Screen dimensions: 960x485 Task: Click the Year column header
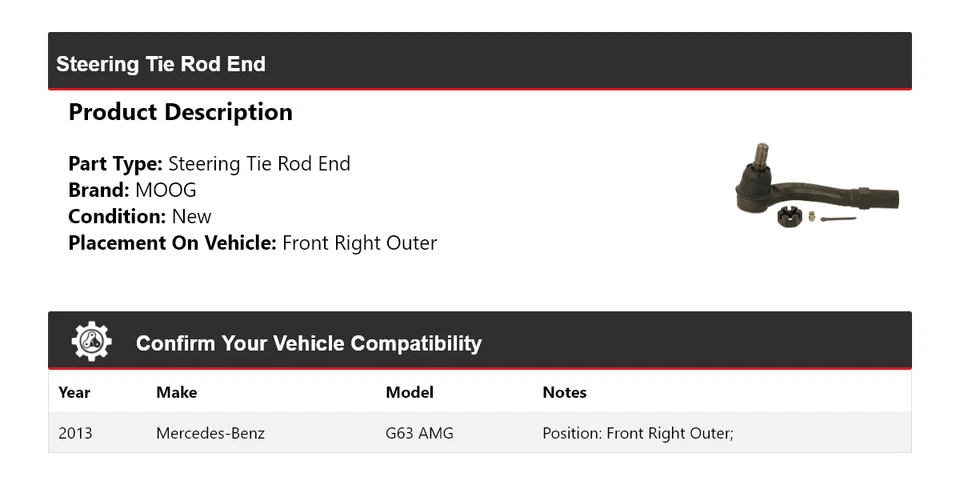pos(74,393)
